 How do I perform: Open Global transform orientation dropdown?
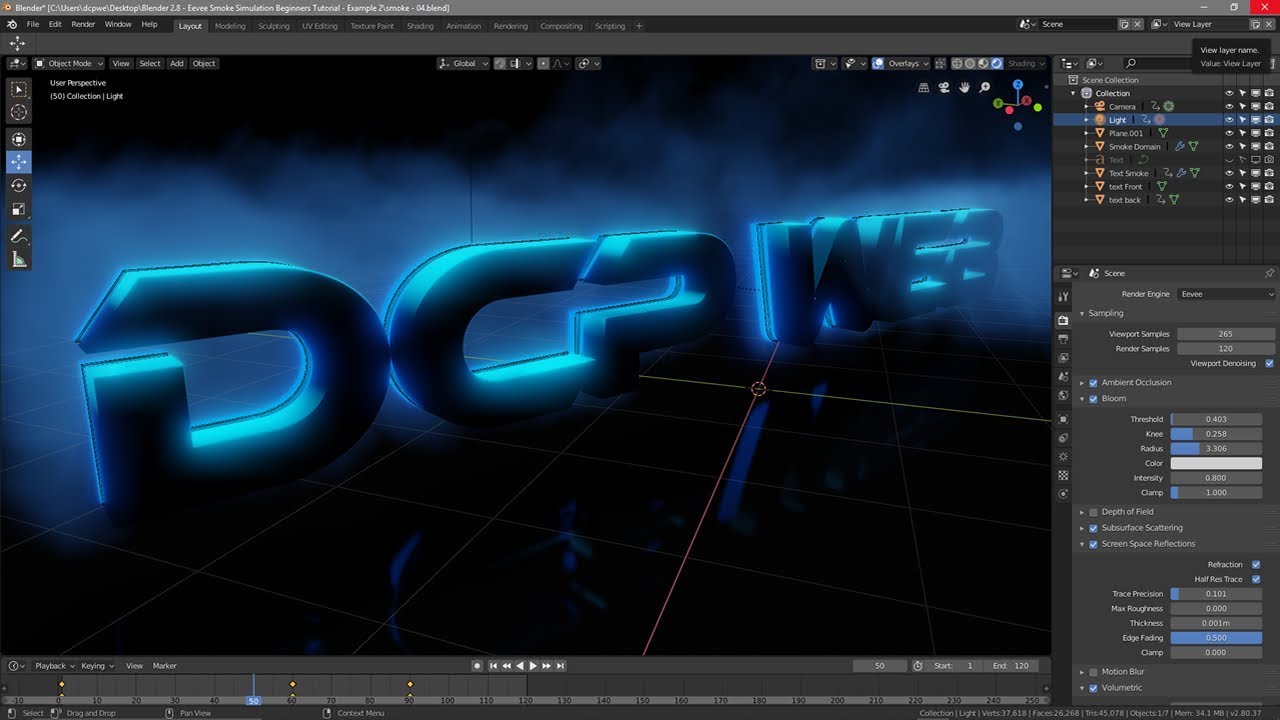pyautogui.click(x=464, y=63)
